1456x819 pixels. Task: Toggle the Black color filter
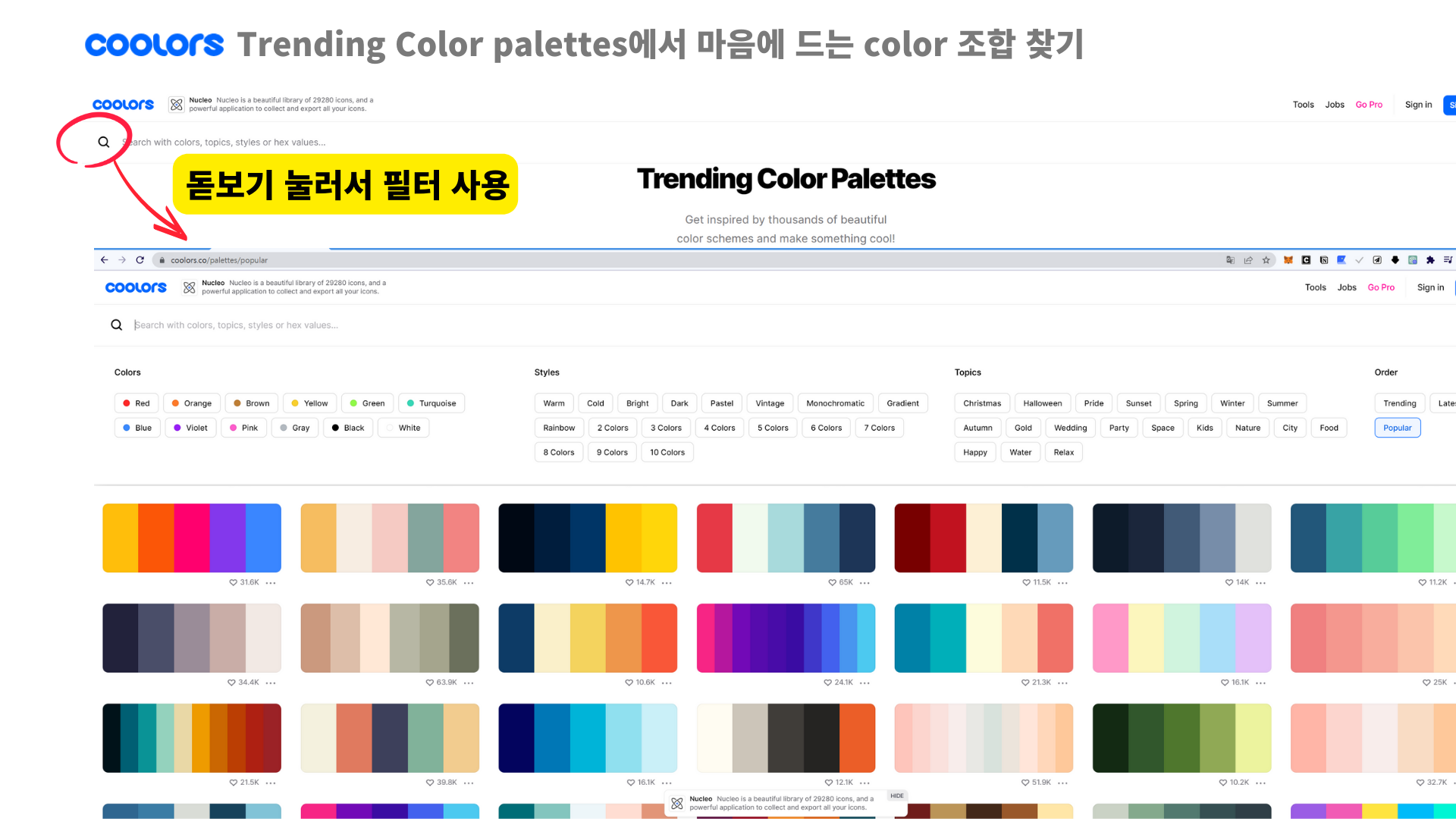coord(348,428)
